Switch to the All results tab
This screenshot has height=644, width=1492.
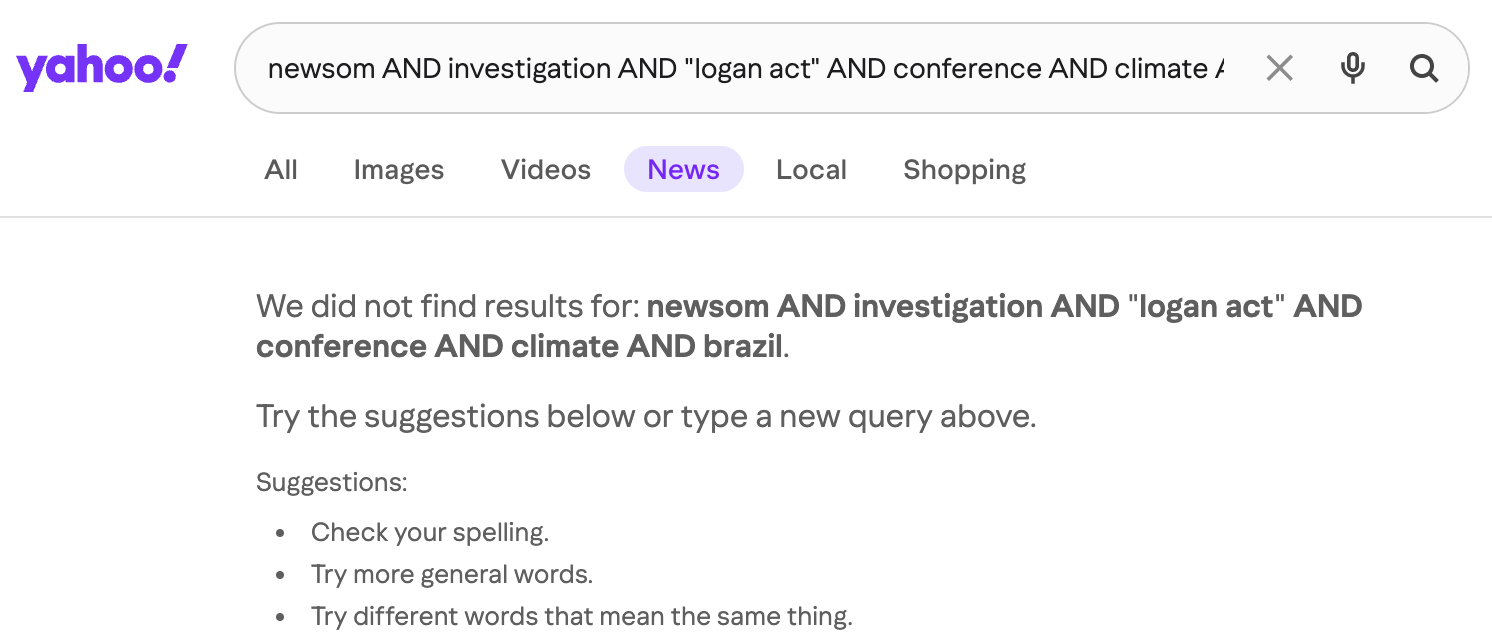click(x=281, y=170)
